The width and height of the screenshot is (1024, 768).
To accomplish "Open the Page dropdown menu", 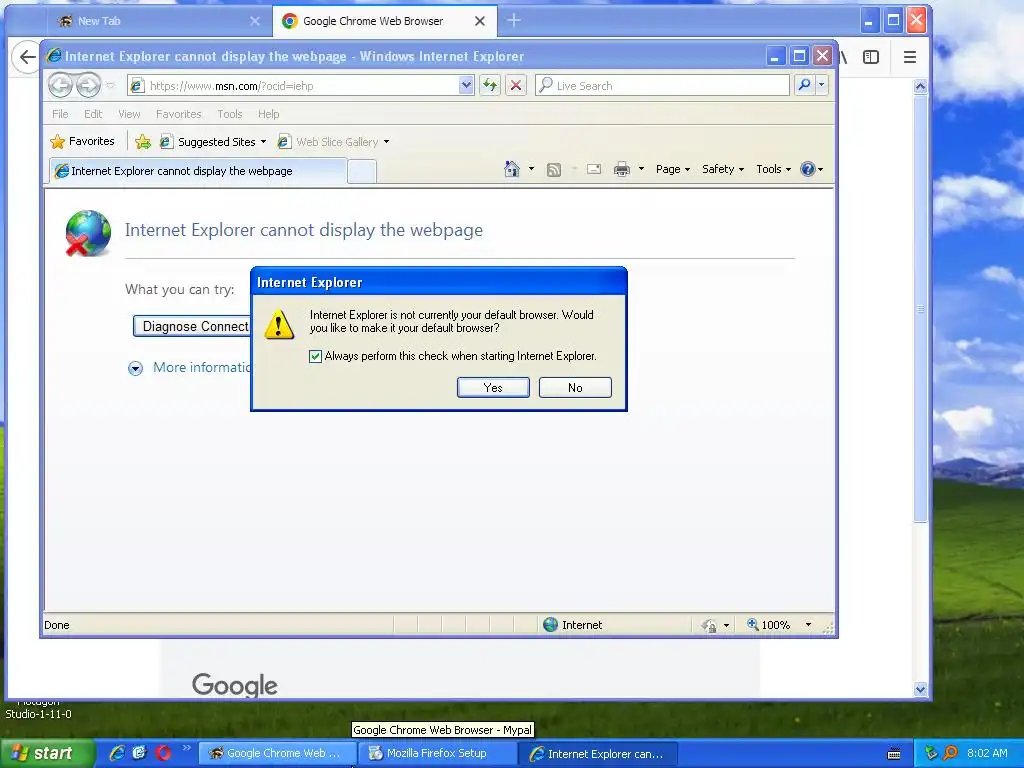I will pos(673,169).
